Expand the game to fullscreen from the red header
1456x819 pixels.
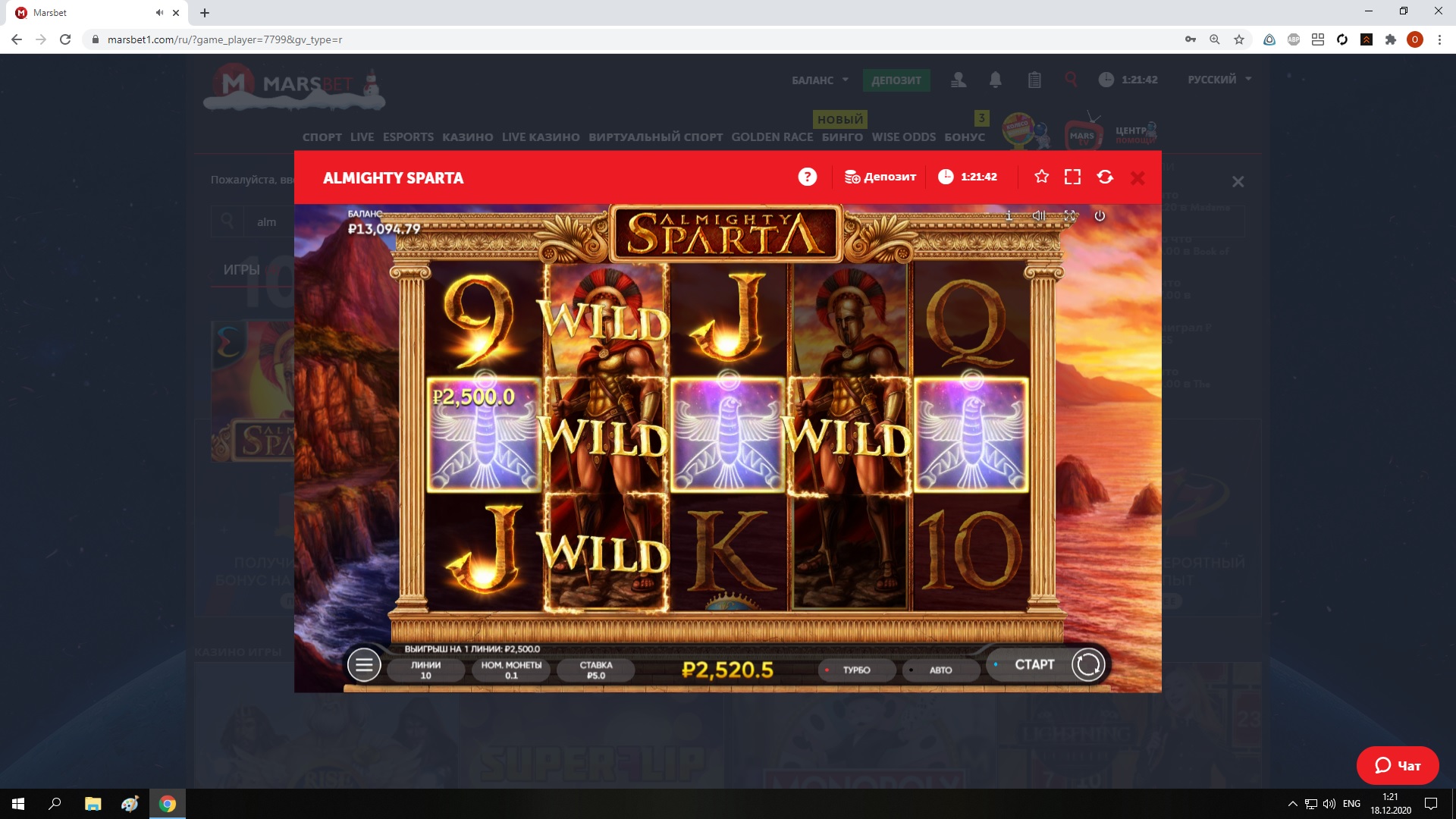click(x=1072, y=177)
